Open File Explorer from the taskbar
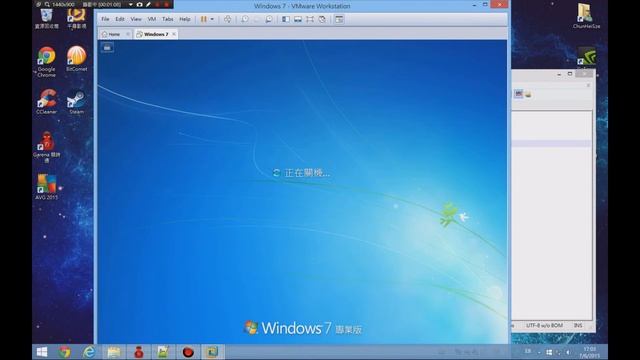This screenshot has height=360, width=640. 114,352
